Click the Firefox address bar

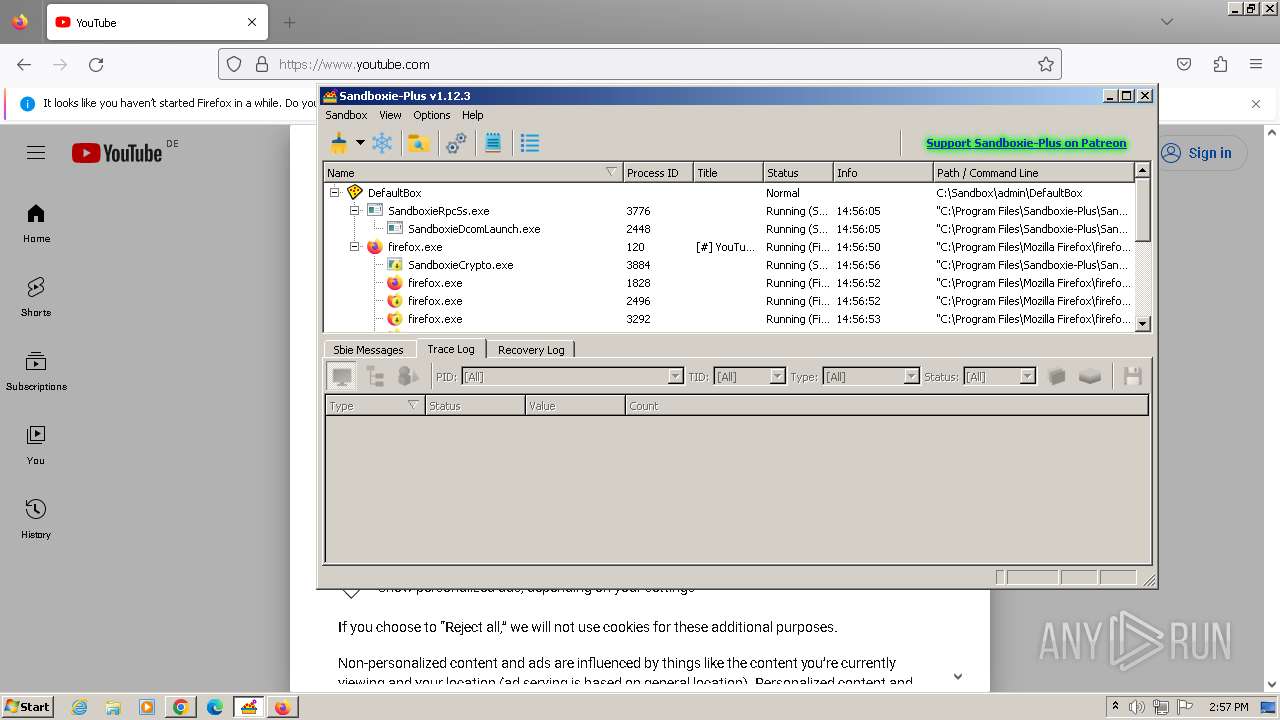[x=640, y=64]
